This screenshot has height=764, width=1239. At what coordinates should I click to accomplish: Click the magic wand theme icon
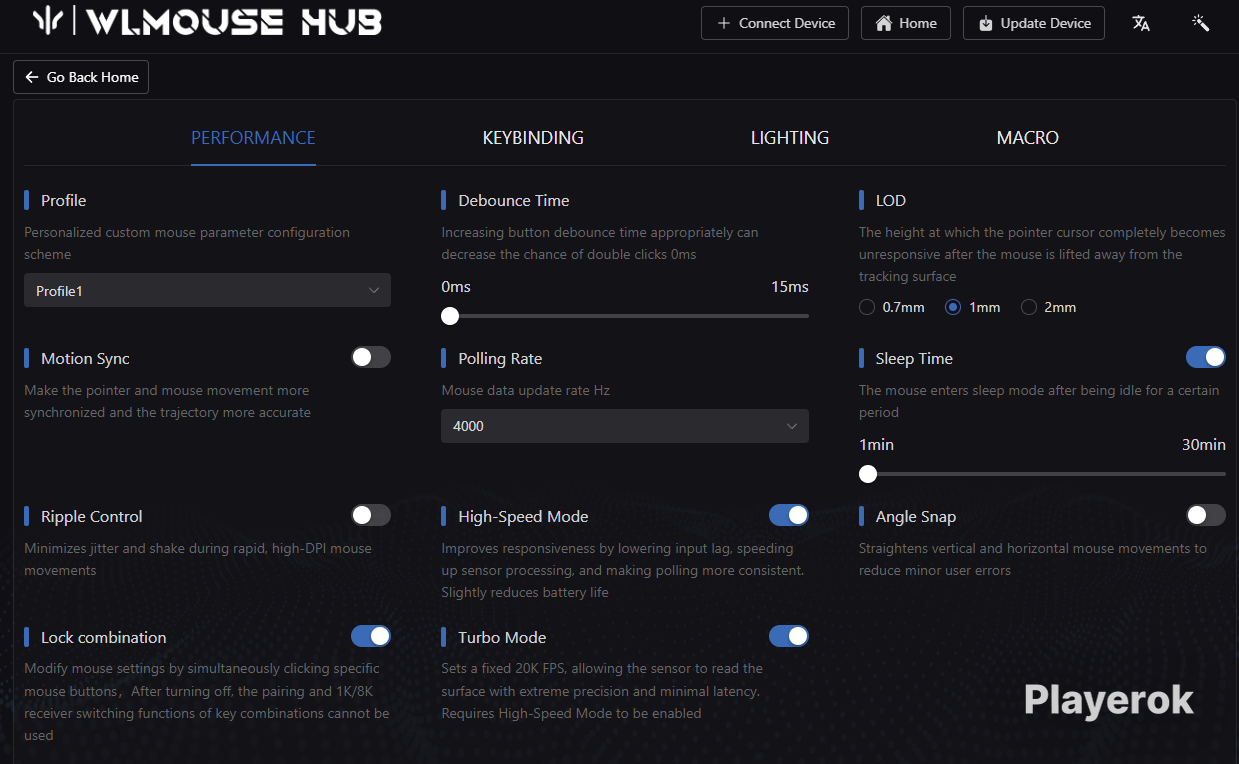pos(1201,23)
